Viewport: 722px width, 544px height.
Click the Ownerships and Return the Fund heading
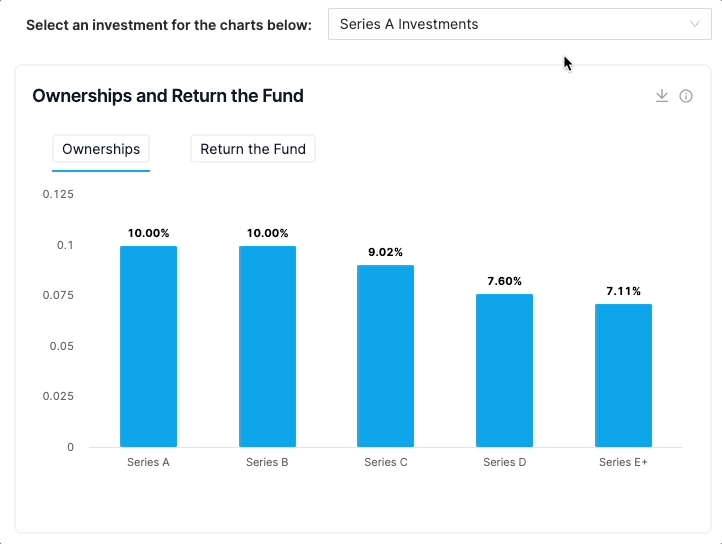168,96
